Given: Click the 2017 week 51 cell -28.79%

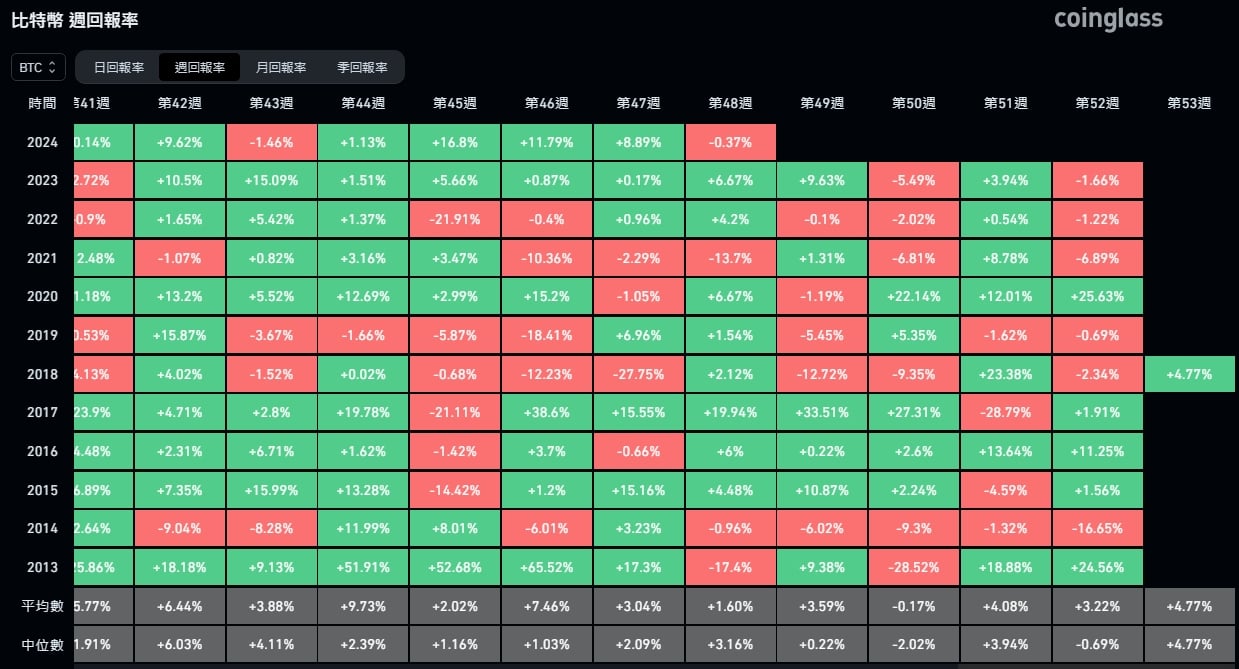Looking at the screenshot, I should point(1005,413).
